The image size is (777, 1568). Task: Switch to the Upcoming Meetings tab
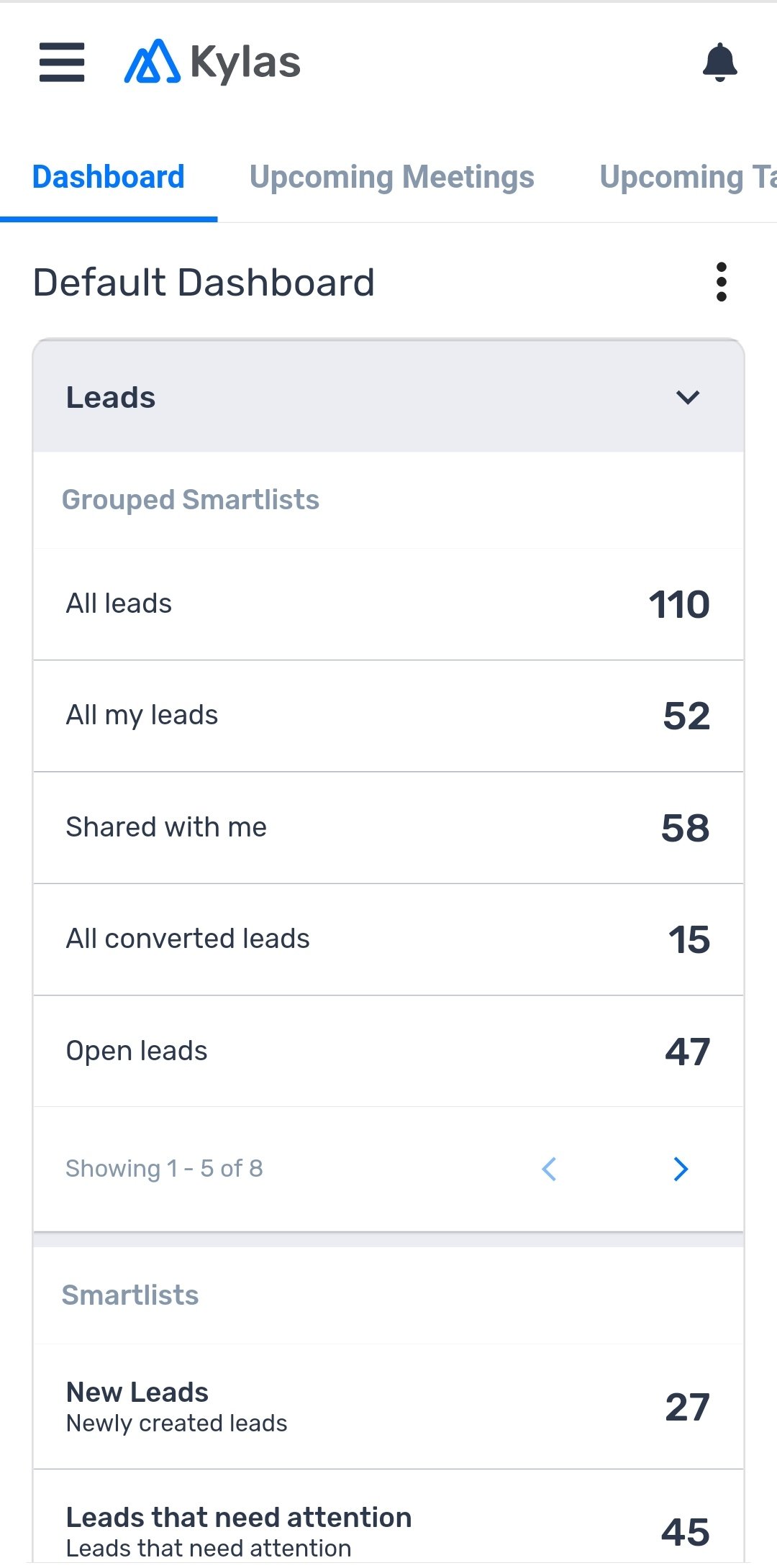(391, 177)
